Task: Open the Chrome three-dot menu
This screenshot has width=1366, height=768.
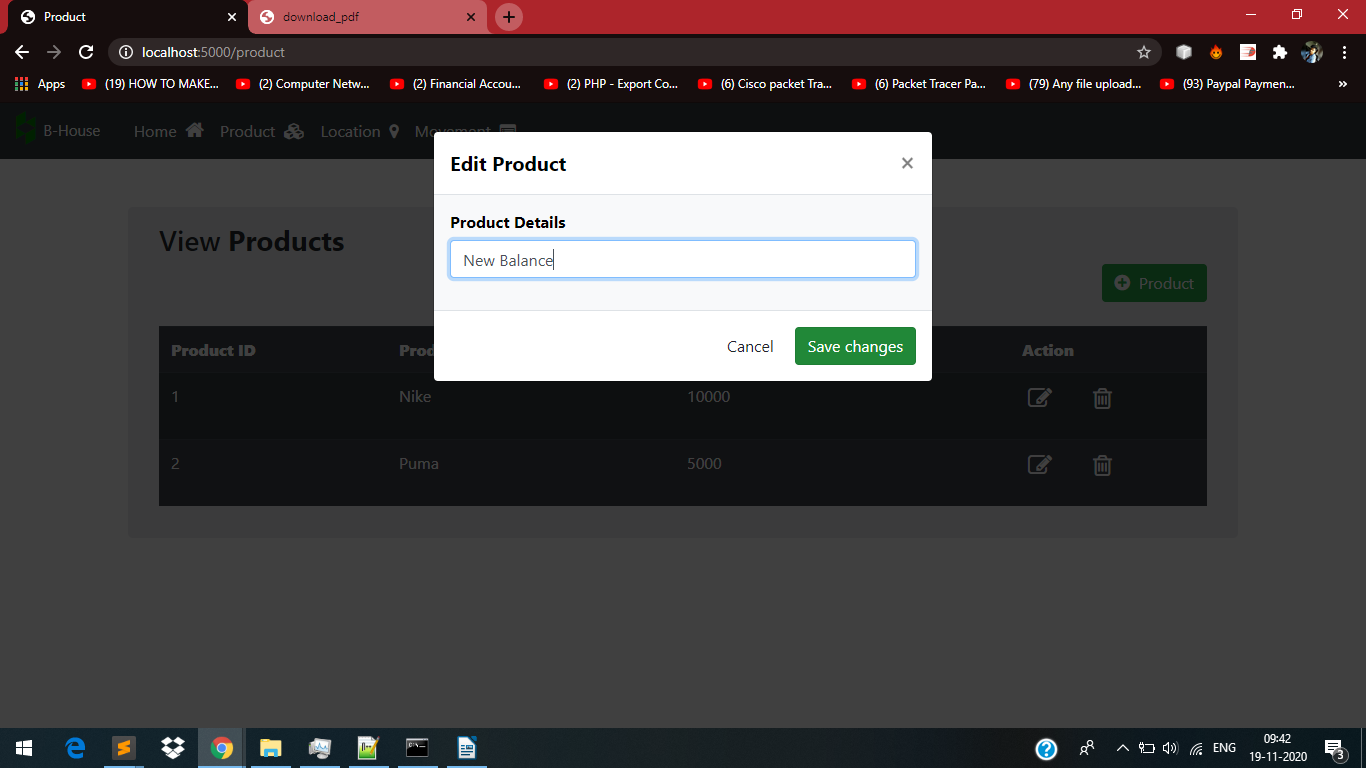Action: point(1344,52)
